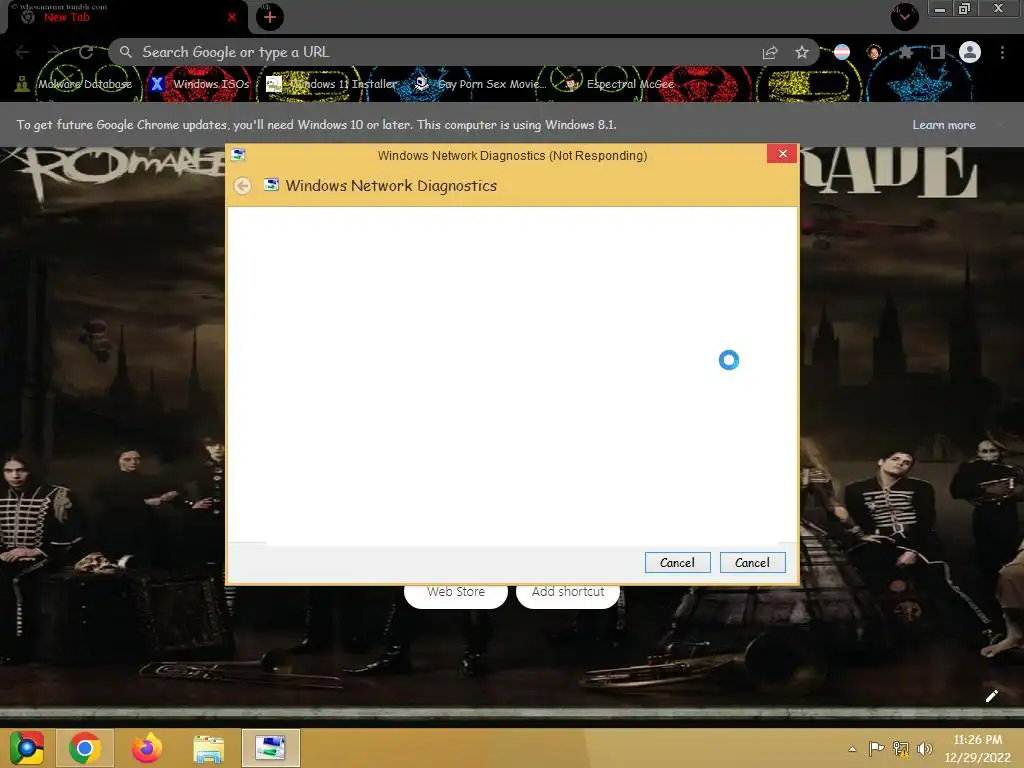Screen dimensions: 1024x768
Task: Click the back arrow in Windows Network Diagnostics
Action: coord(242,186)
